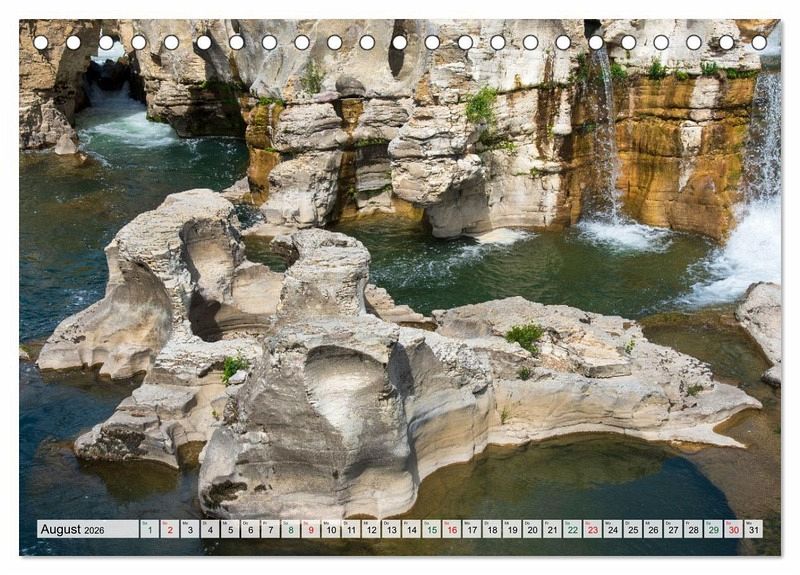Click the first binding hole at top left
800x575 pixels.
[x=41, y=42]
